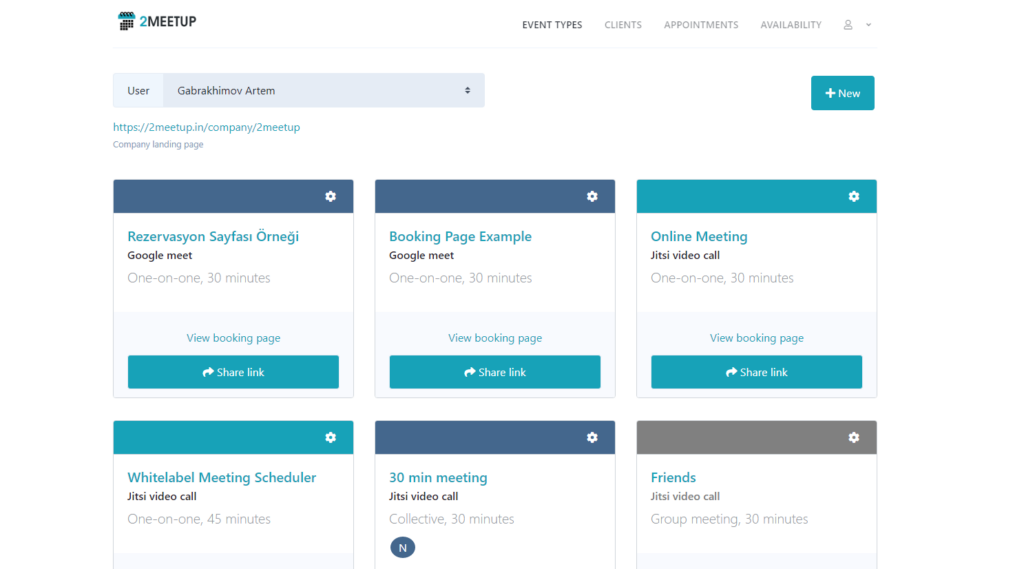Click 'Jitsi video call' under Whitelabel Meeting Scheduler
The image size is (1024, 569).
[x=162, y=496]
